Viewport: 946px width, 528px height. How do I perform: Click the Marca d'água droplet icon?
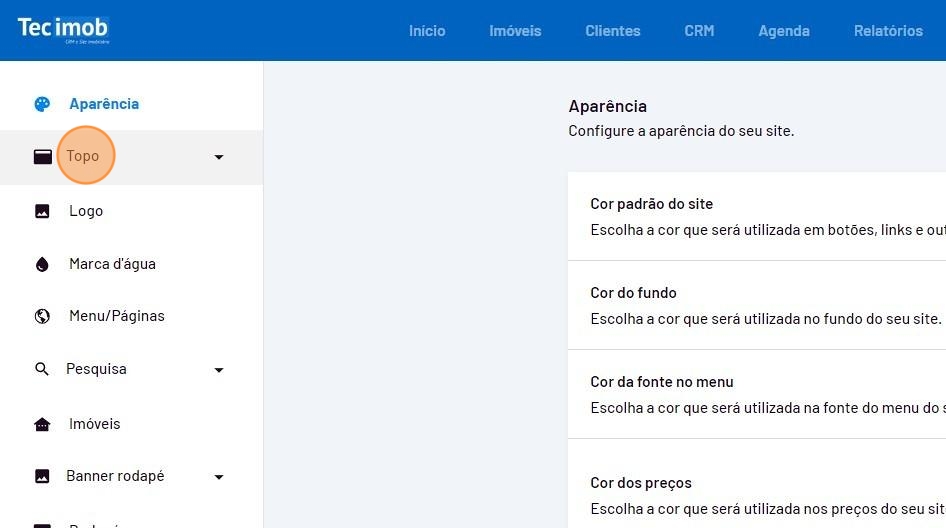pyautogui.click(x=42, y=264)
